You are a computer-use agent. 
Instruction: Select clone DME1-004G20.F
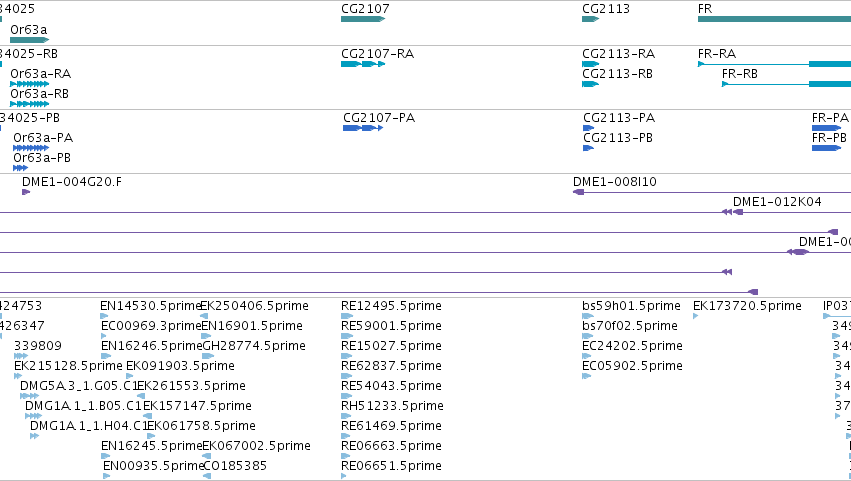pyautogui.click(x=26, y=192)
